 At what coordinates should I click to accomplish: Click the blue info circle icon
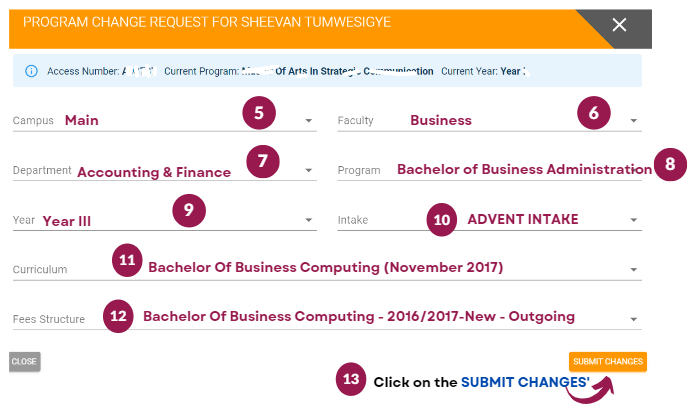click(31, 71)
